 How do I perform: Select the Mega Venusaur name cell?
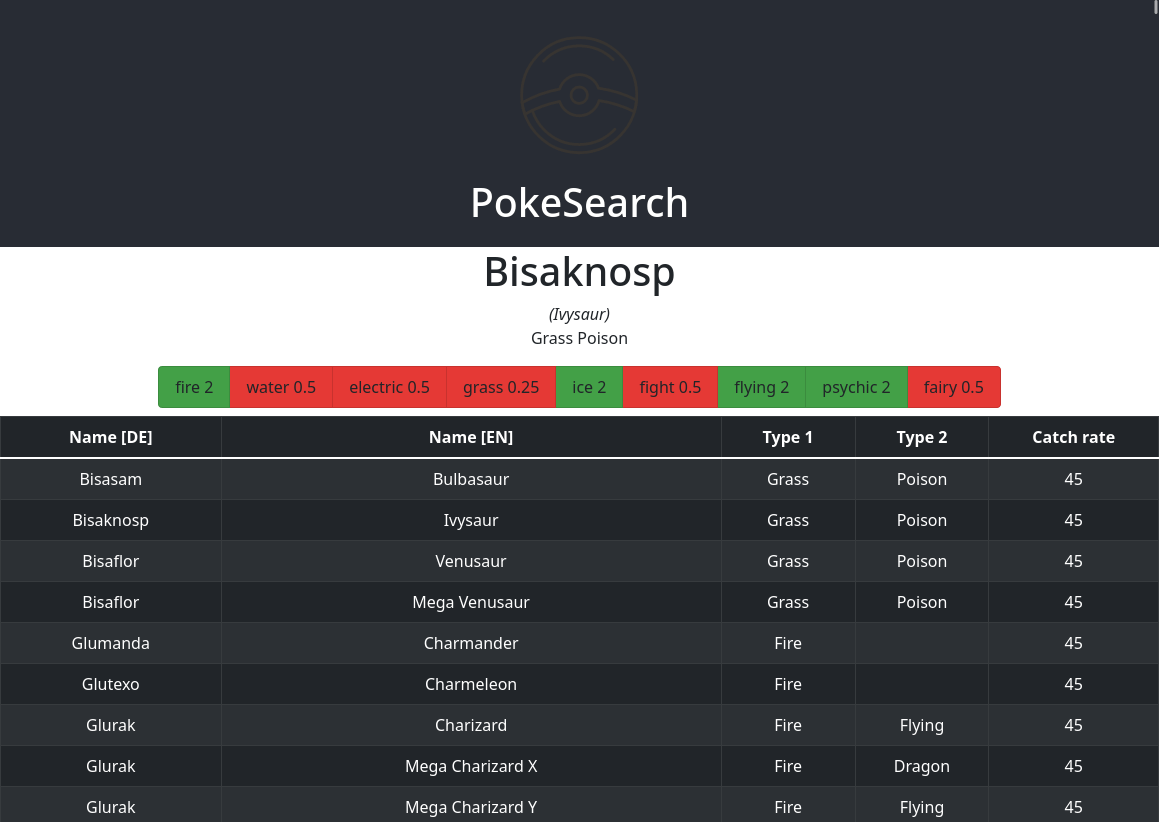click(471, 602)
